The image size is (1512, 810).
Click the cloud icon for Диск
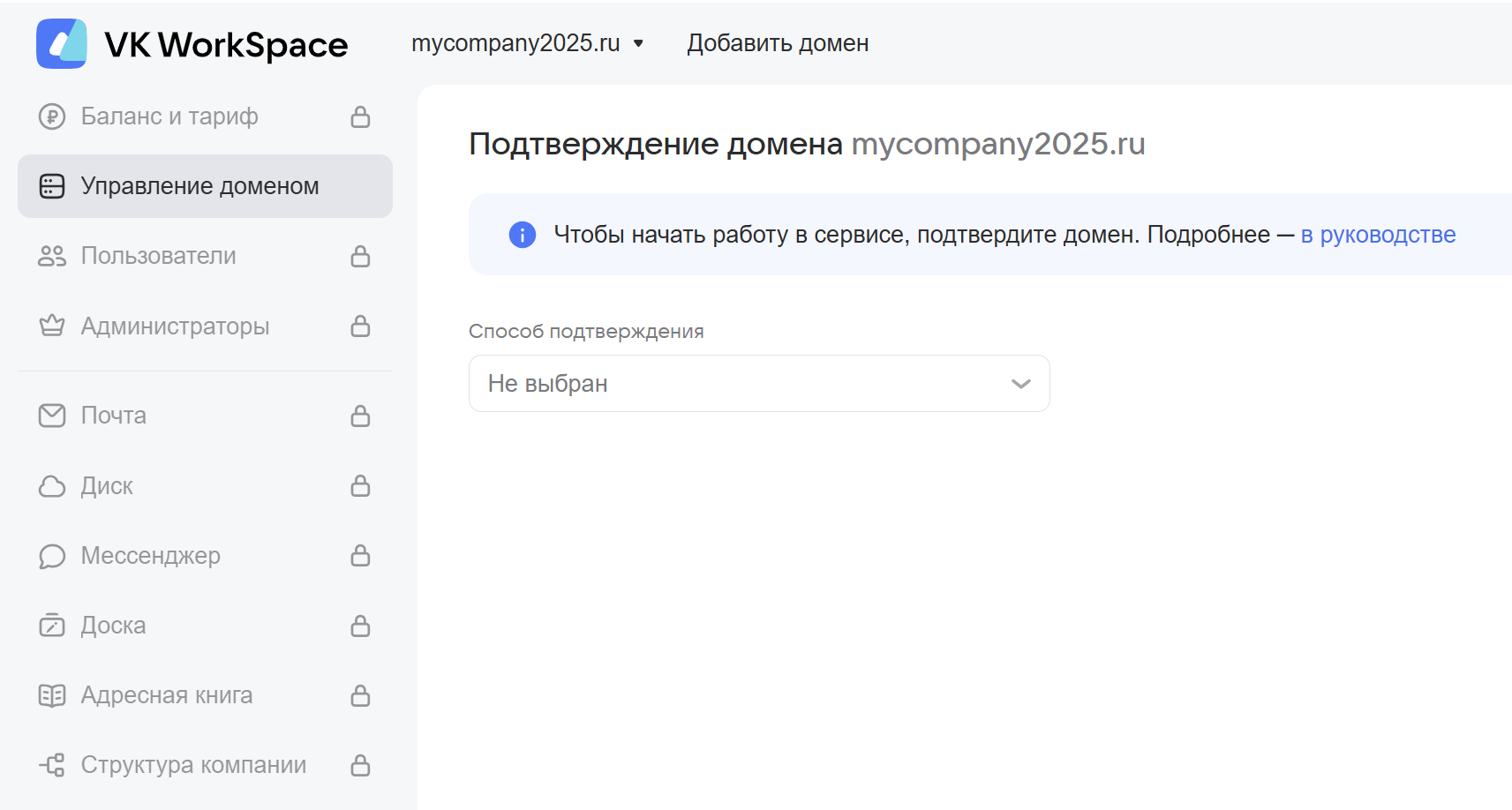(52, 486)
